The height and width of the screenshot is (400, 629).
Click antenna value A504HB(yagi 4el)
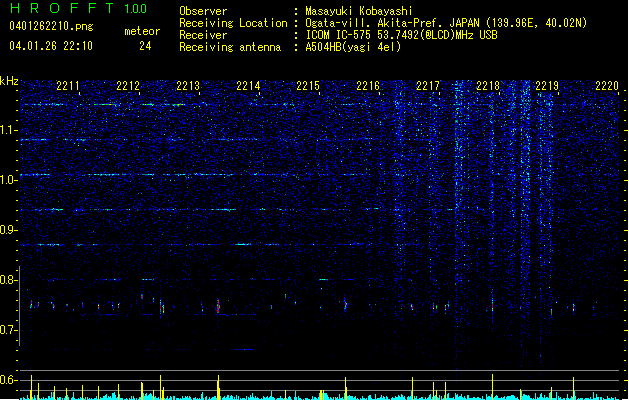pyautogui.click(x=353, y=47)
